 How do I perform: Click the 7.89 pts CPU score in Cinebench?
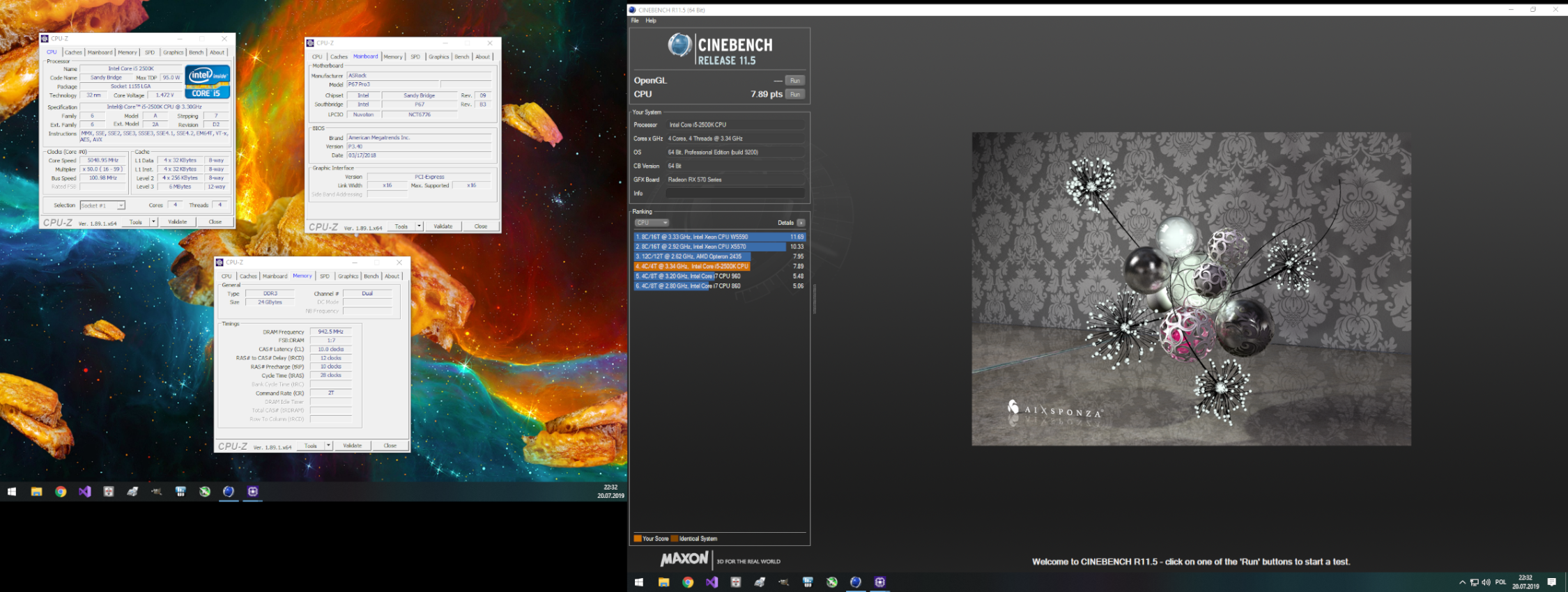click(x=766, y=94)
